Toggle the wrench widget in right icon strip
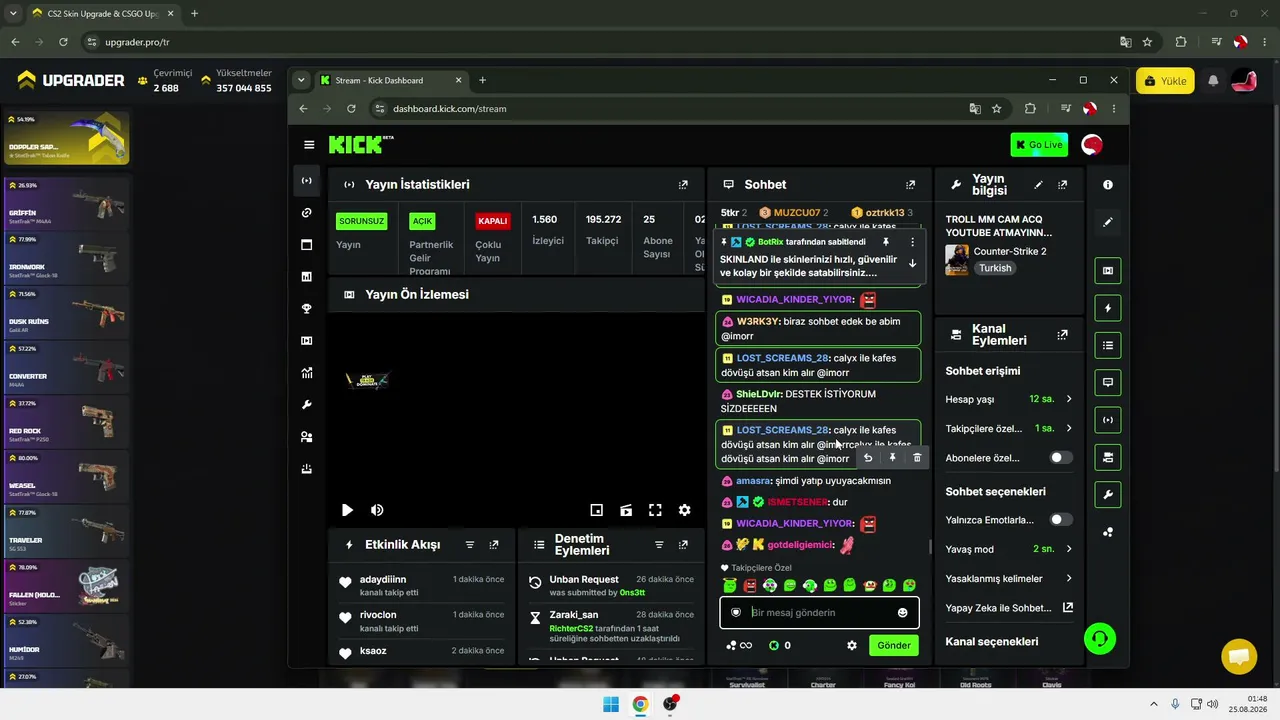Screen dimensions: 1280x720 [1108, 494]
